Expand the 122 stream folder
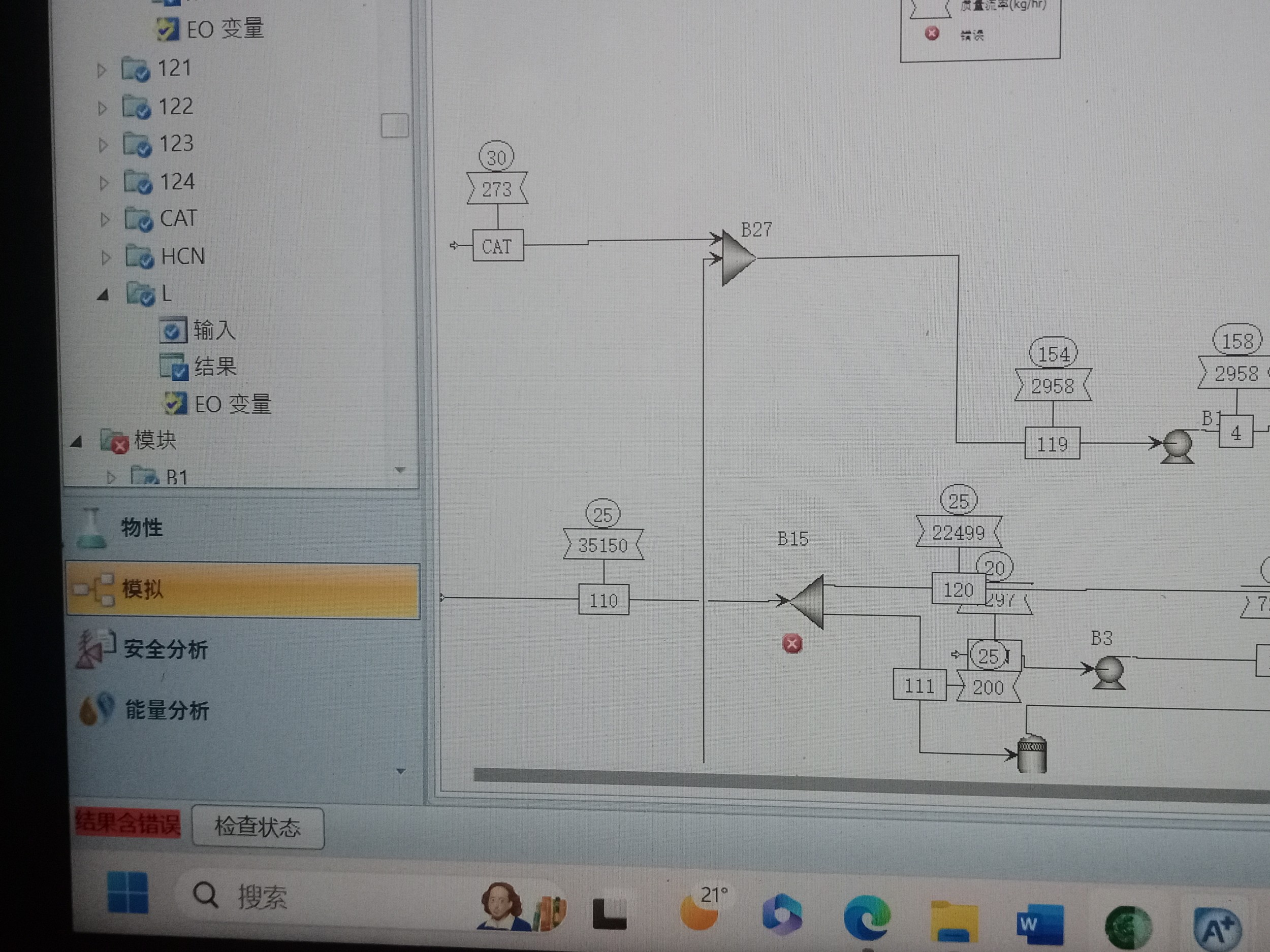The image size is (1270, 952). (x=102, y=109)
